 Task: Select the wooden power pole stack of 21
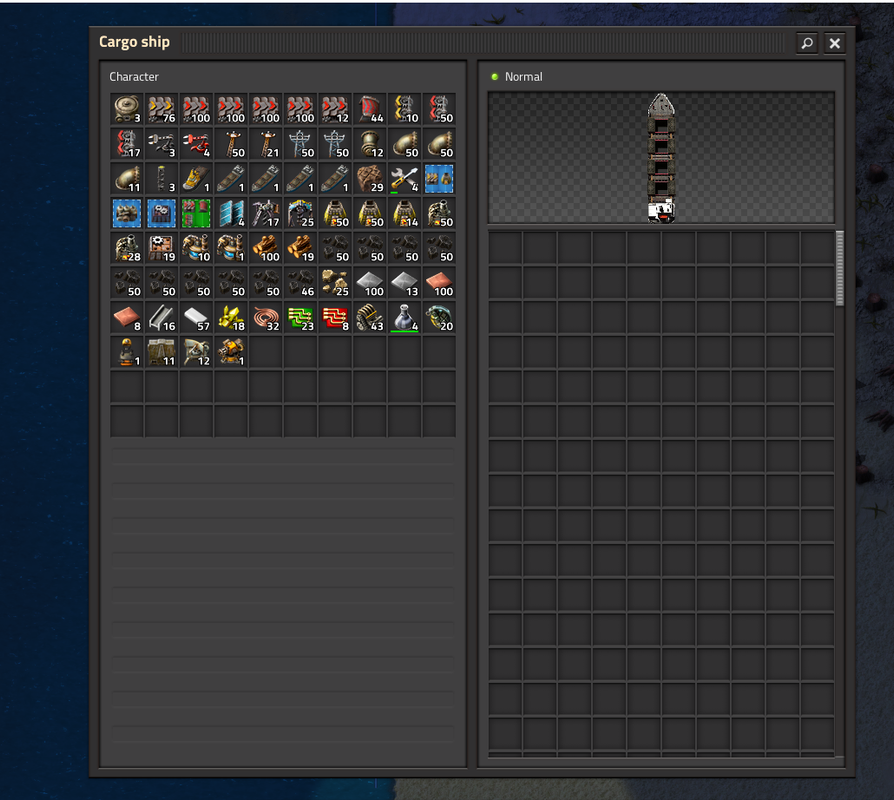tap(265, 144)
